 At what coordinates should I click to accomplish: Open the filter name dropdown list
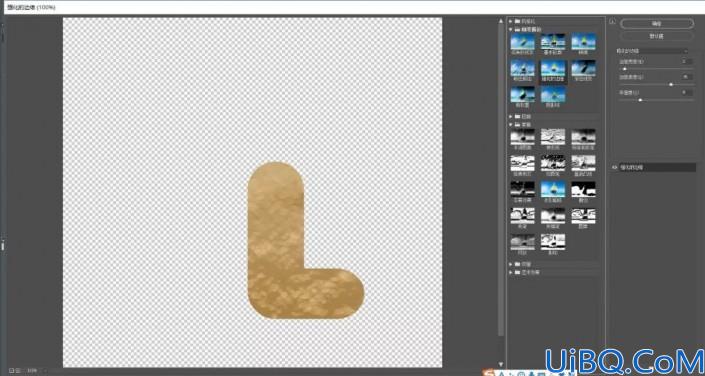[652, 51]
